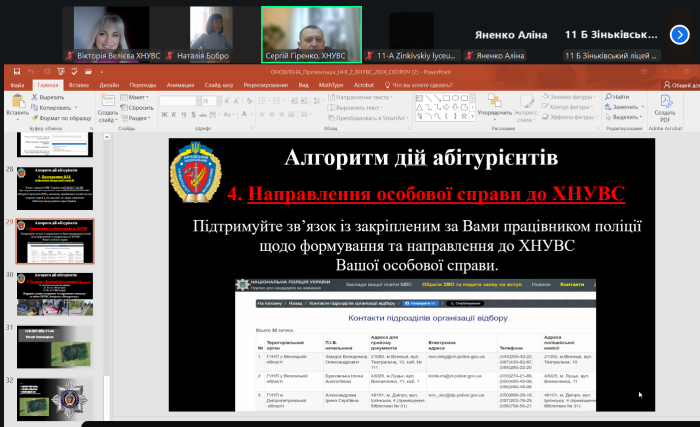This screenshot has height=427, width=700.
Task: Select the rectangle shape in shapes gallery
Action: point(446,98)
